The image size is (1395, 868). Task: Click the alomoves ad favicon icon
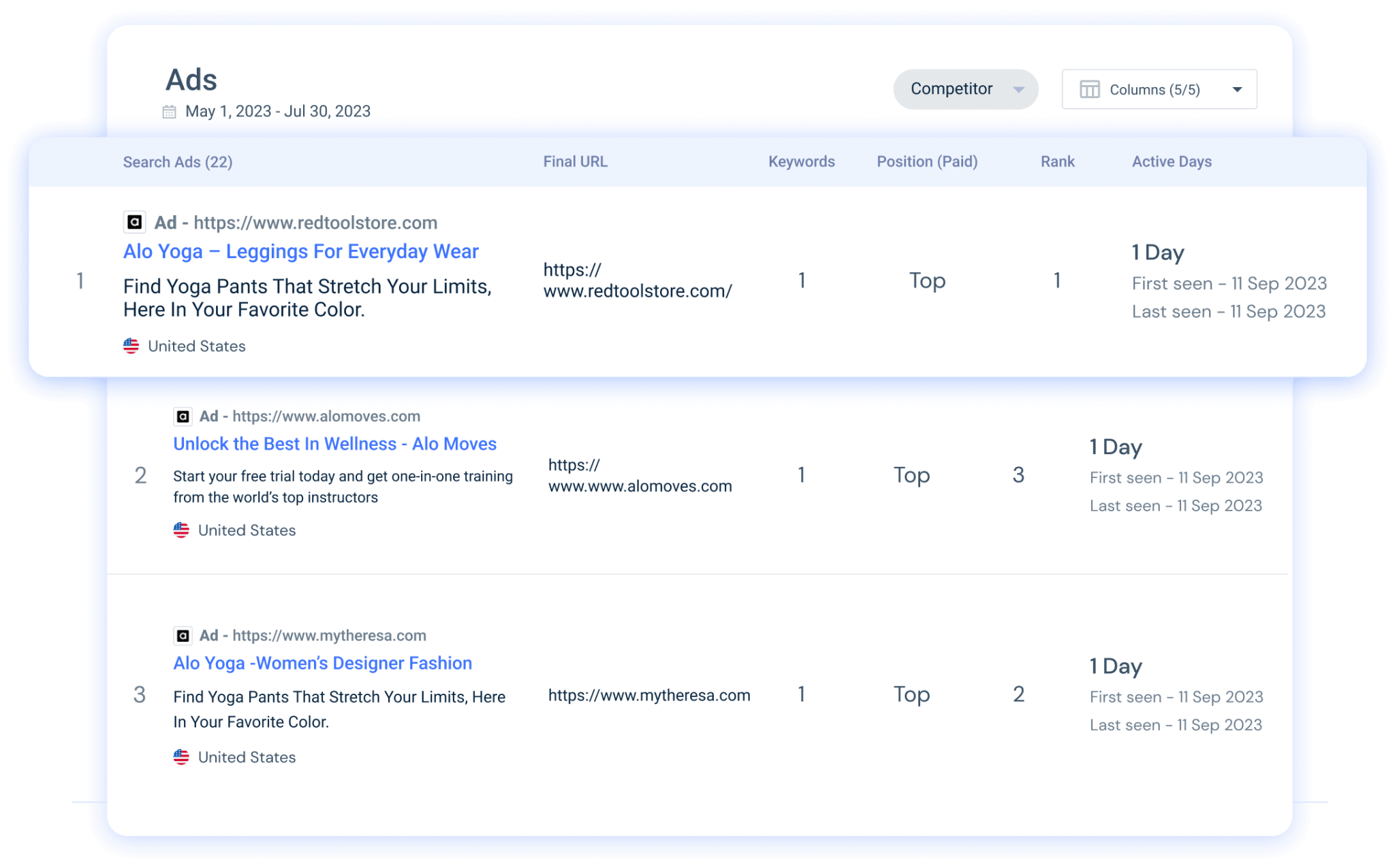[183, 416]
